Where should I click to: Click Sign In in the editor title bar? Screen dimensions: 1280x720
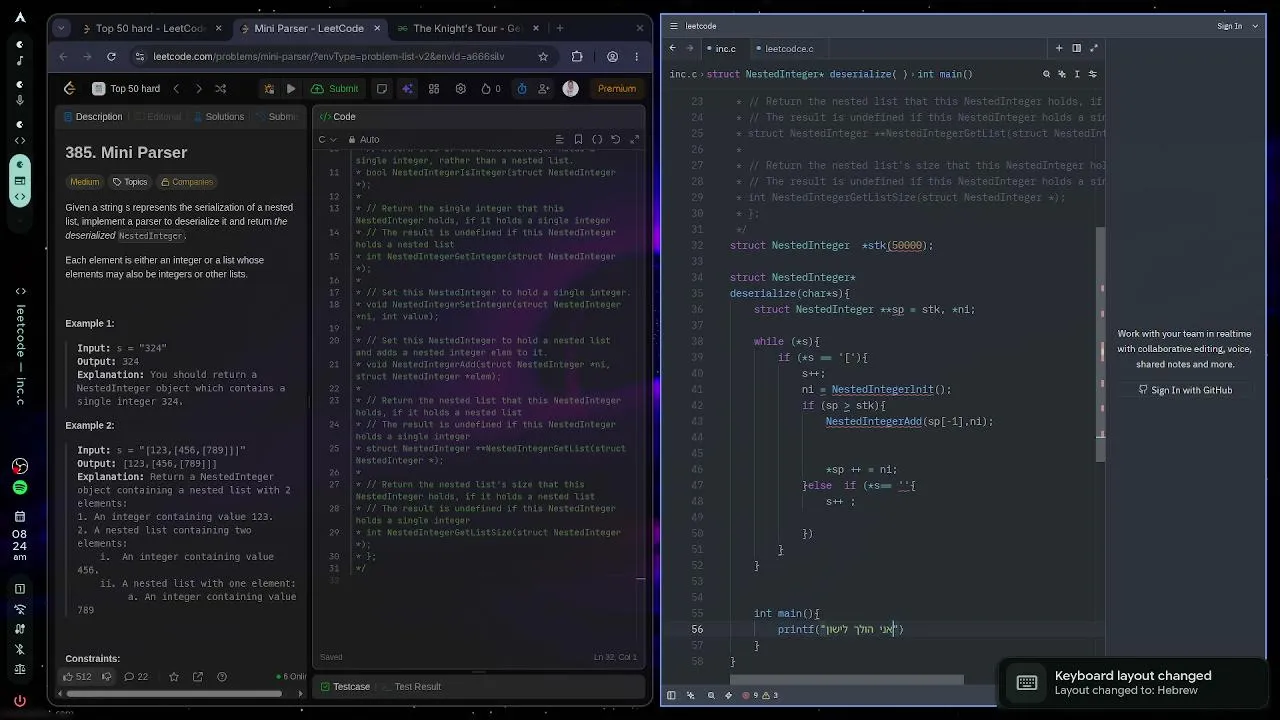pyautogui.click(x=1229, y=26)
